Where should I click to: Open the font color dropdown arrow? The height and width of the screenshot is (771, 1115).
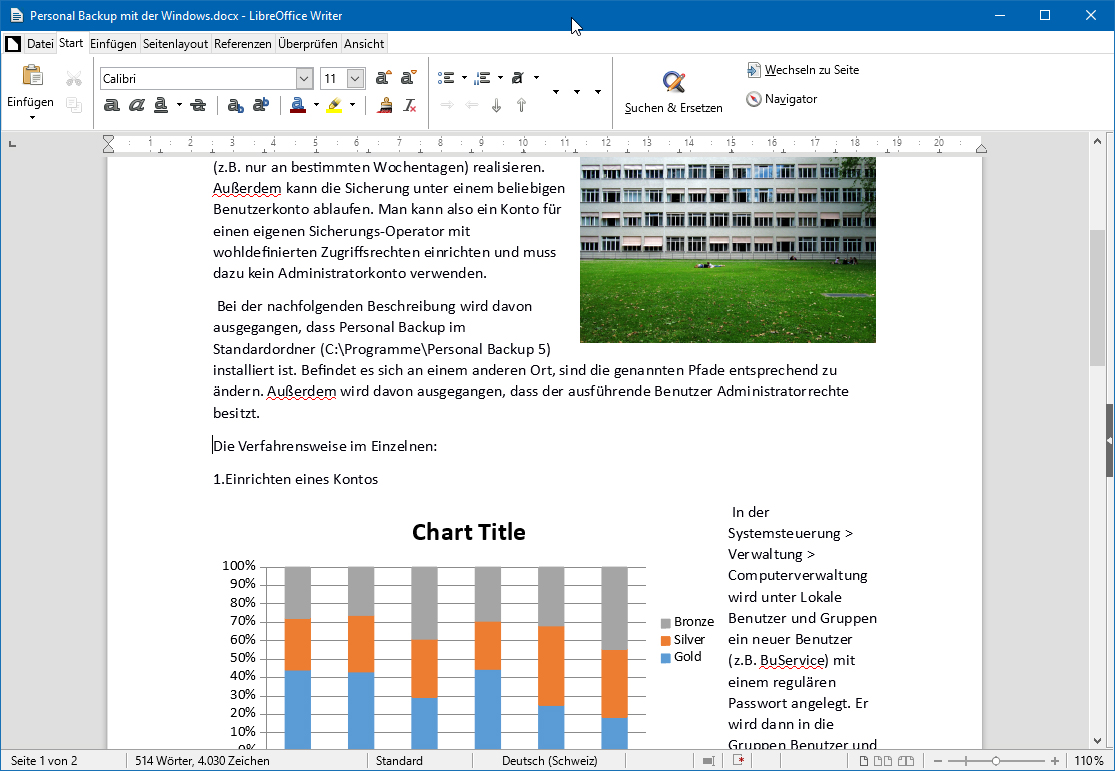click(x=316, y=105)
